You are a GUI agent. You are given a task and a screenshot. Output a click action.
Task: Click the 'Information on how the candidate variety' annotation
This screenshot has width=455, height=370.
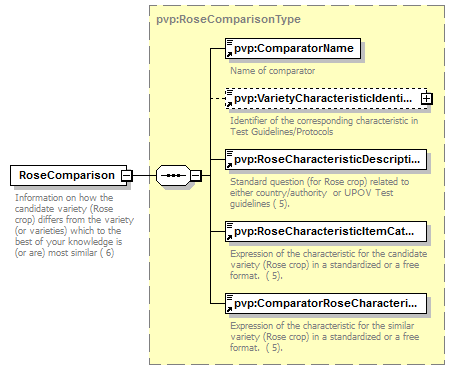coord(74,225)
